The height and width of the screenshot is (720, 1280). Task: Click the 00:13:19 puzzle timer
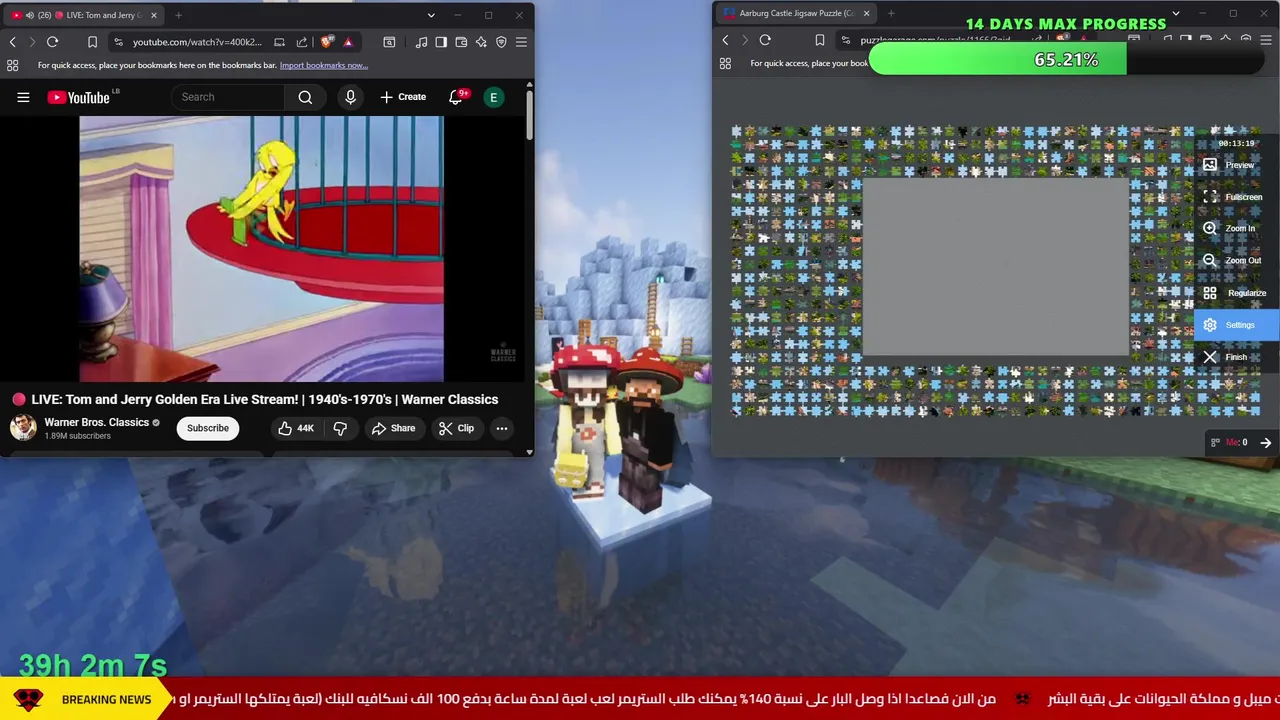(1236, 143)
